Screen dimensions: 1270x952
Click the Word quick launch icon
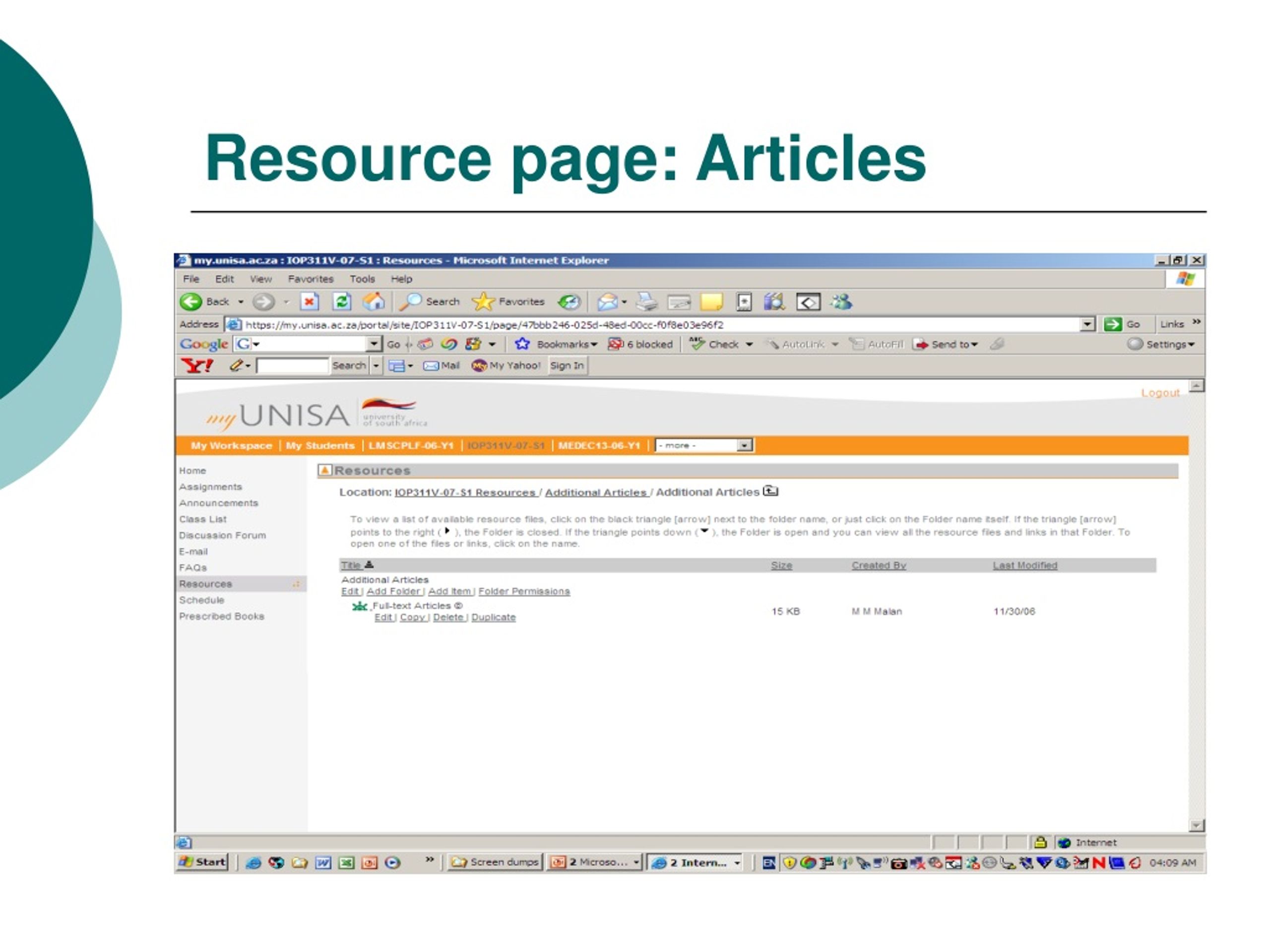(x=323, y=862)
